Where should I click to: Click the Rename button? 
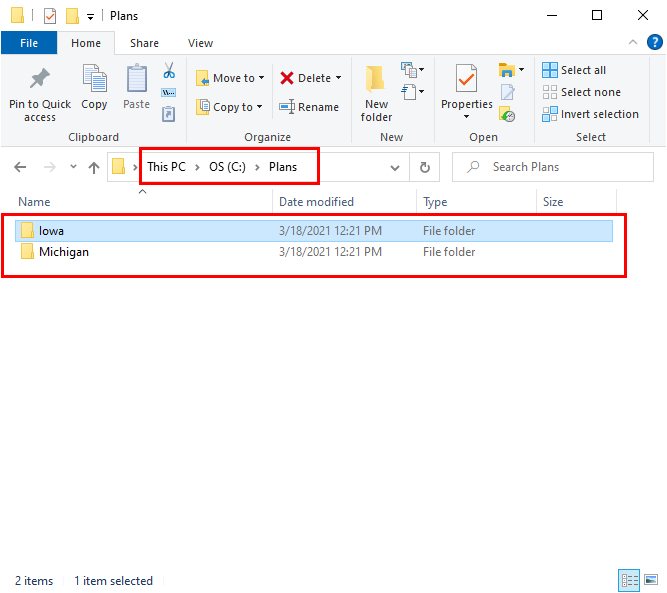(x=309, y=107)
